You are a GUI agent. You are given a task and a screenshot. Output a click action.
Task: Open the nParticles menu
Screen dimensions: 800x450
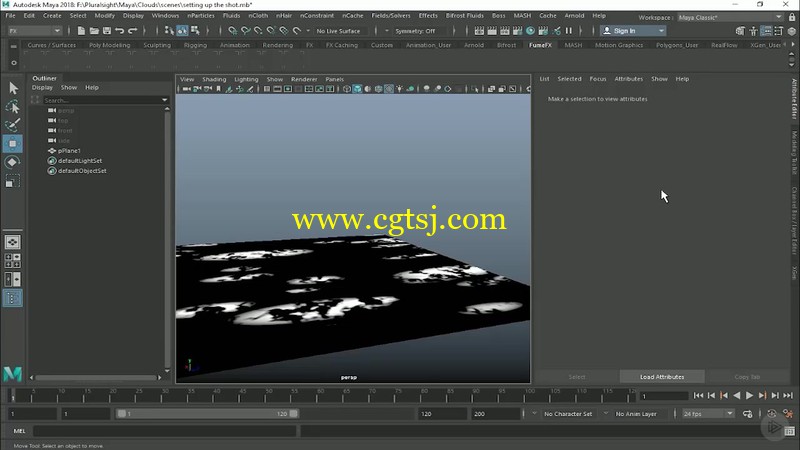click(x=201, y=16)
